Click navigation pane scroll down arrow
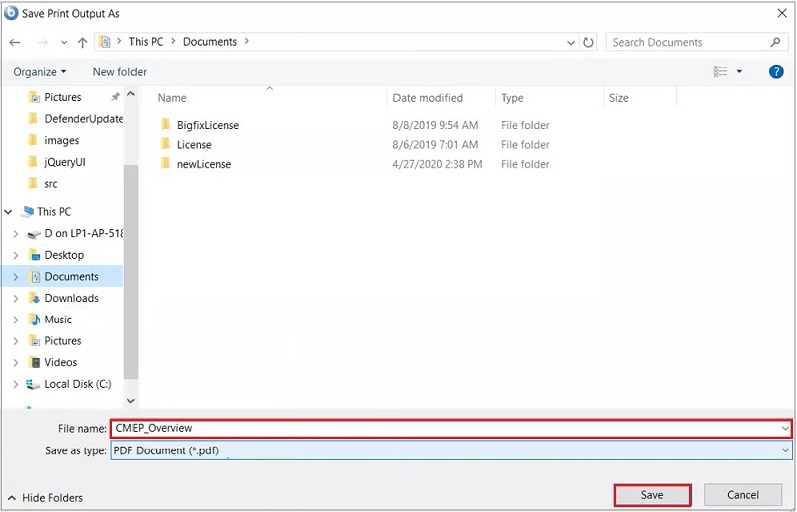 [x=131, y=401]
